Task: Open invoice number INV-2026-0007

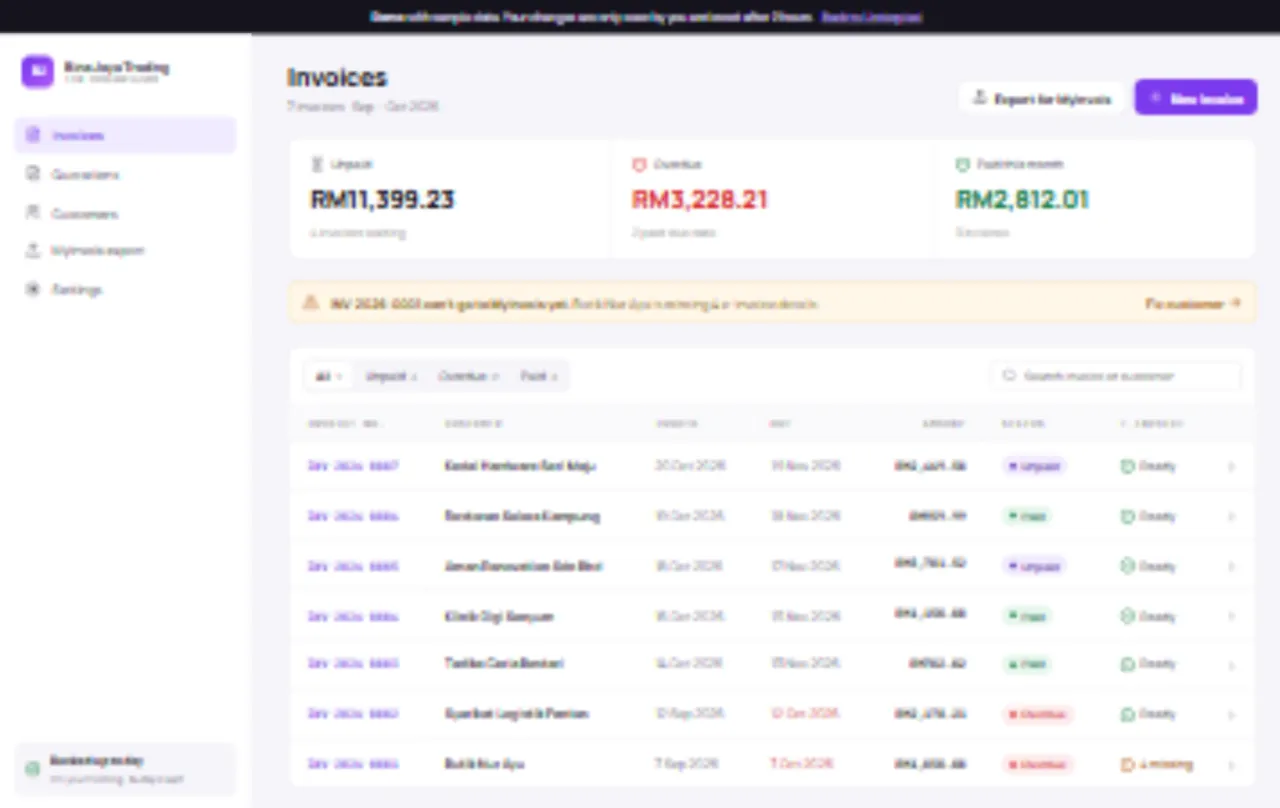Action: 353,466
